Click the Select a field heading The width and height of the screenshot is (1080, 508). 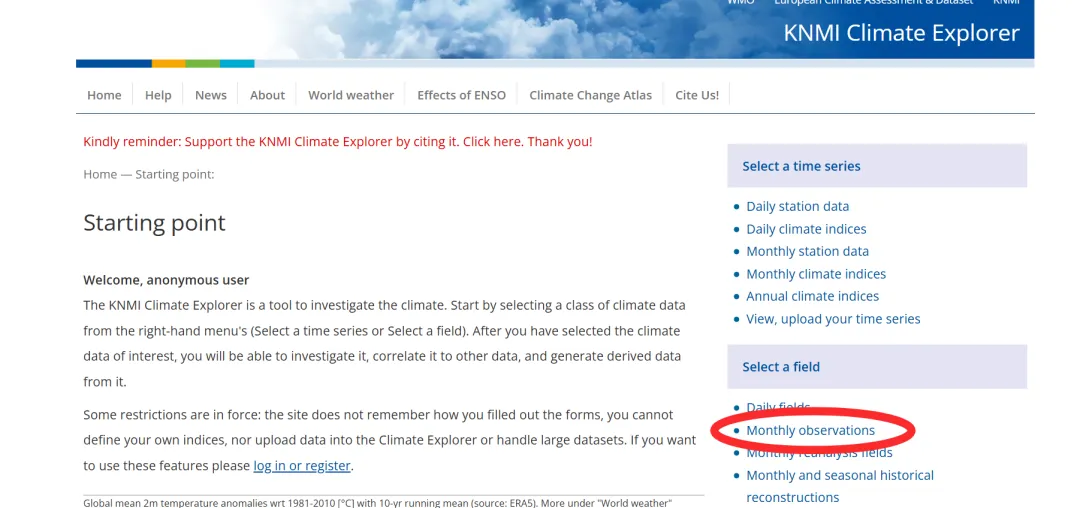pos(781,367)
